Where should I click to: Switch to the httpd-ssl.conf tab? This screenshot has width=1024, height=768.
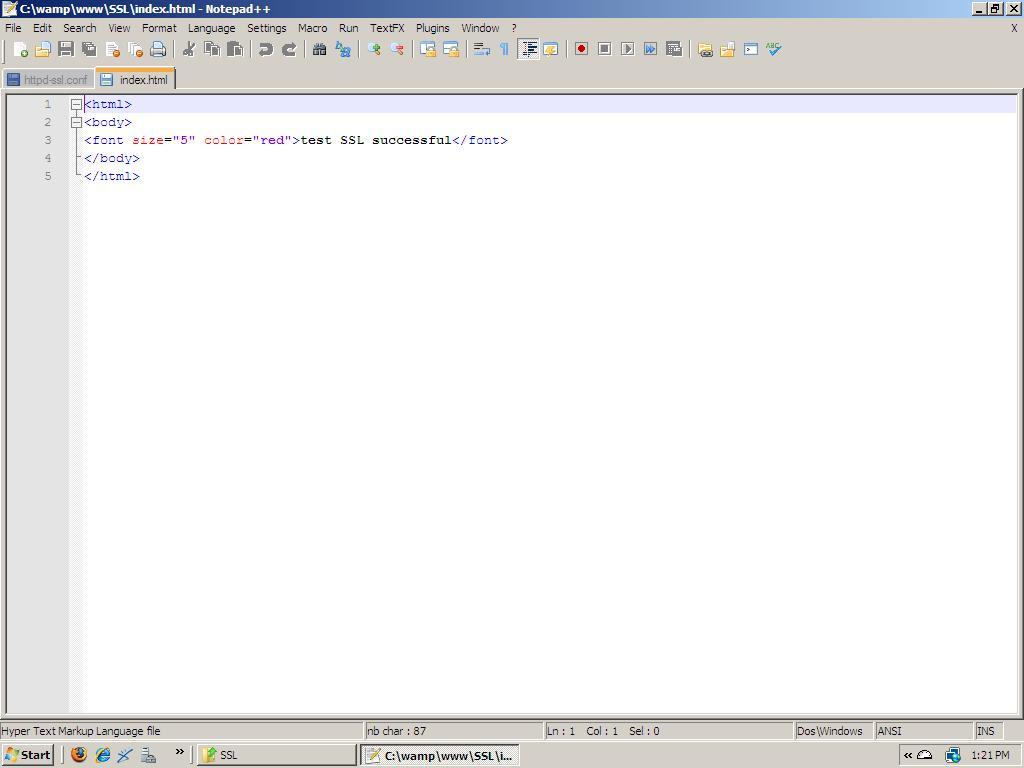47,80
